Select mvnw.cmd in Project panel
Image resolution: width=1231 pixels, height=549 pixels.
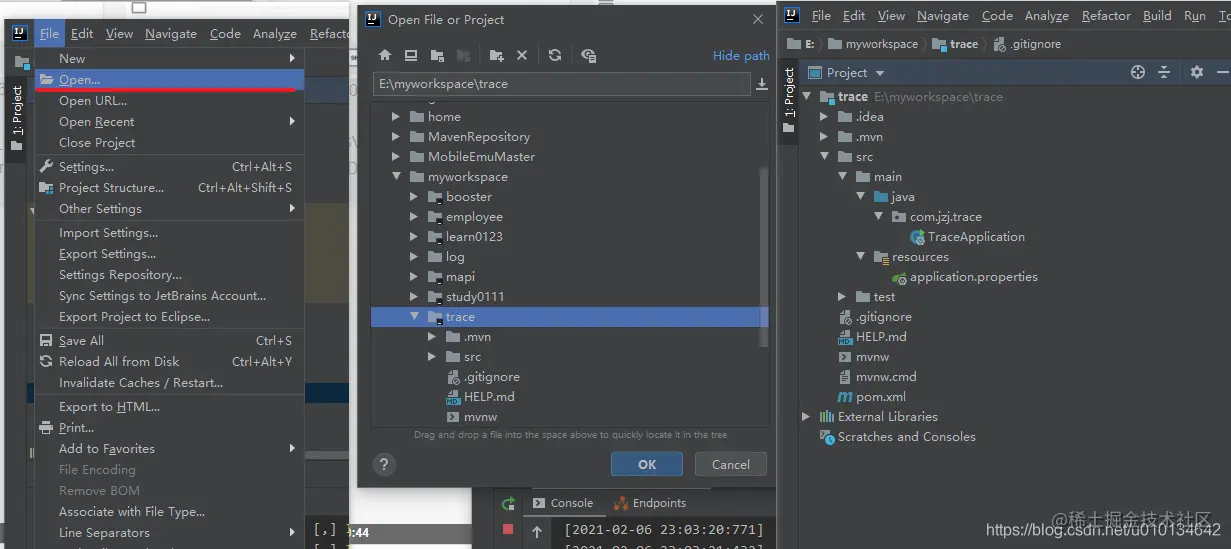(x=886, y=377)
